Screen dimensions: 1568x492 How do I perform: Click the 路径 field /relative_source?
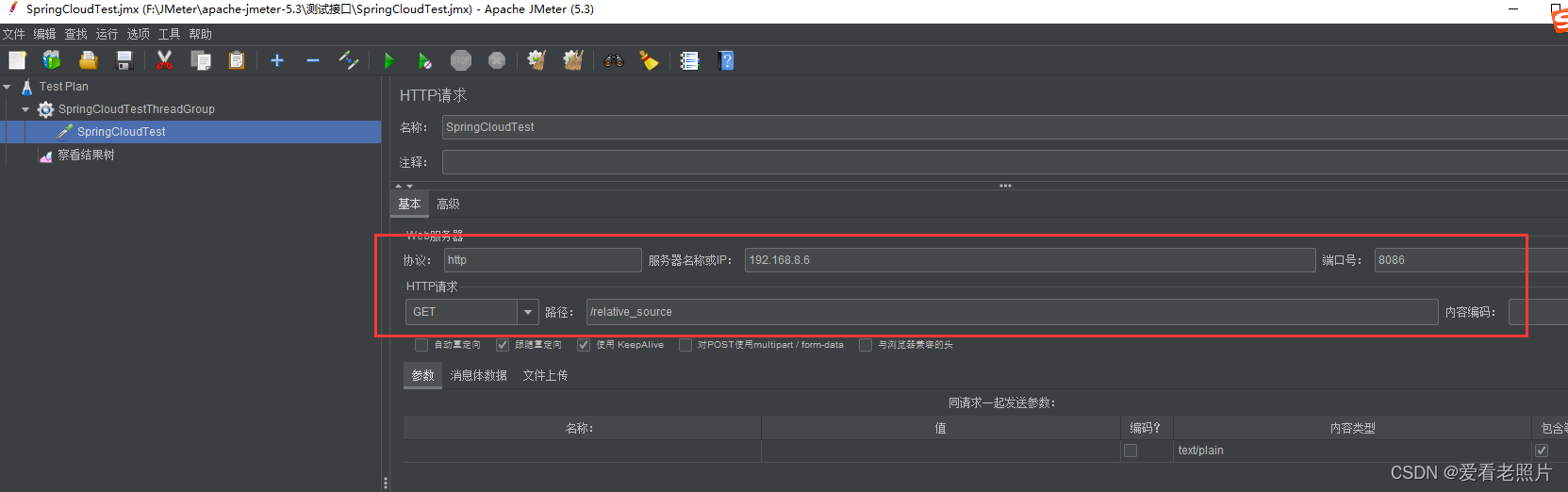coord(1012,312)
